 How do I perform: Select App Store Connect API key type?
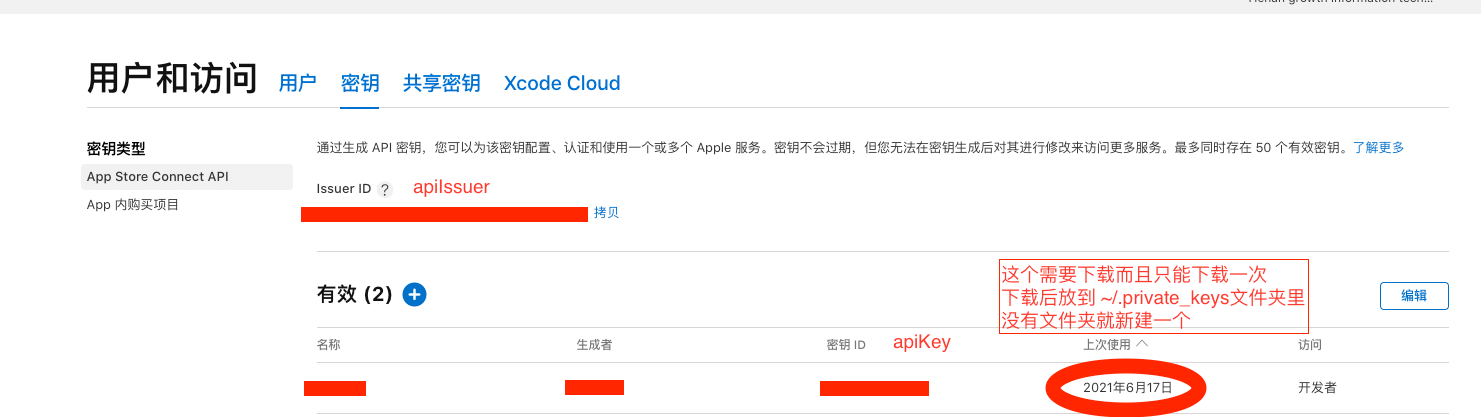(x=158, y=177)
